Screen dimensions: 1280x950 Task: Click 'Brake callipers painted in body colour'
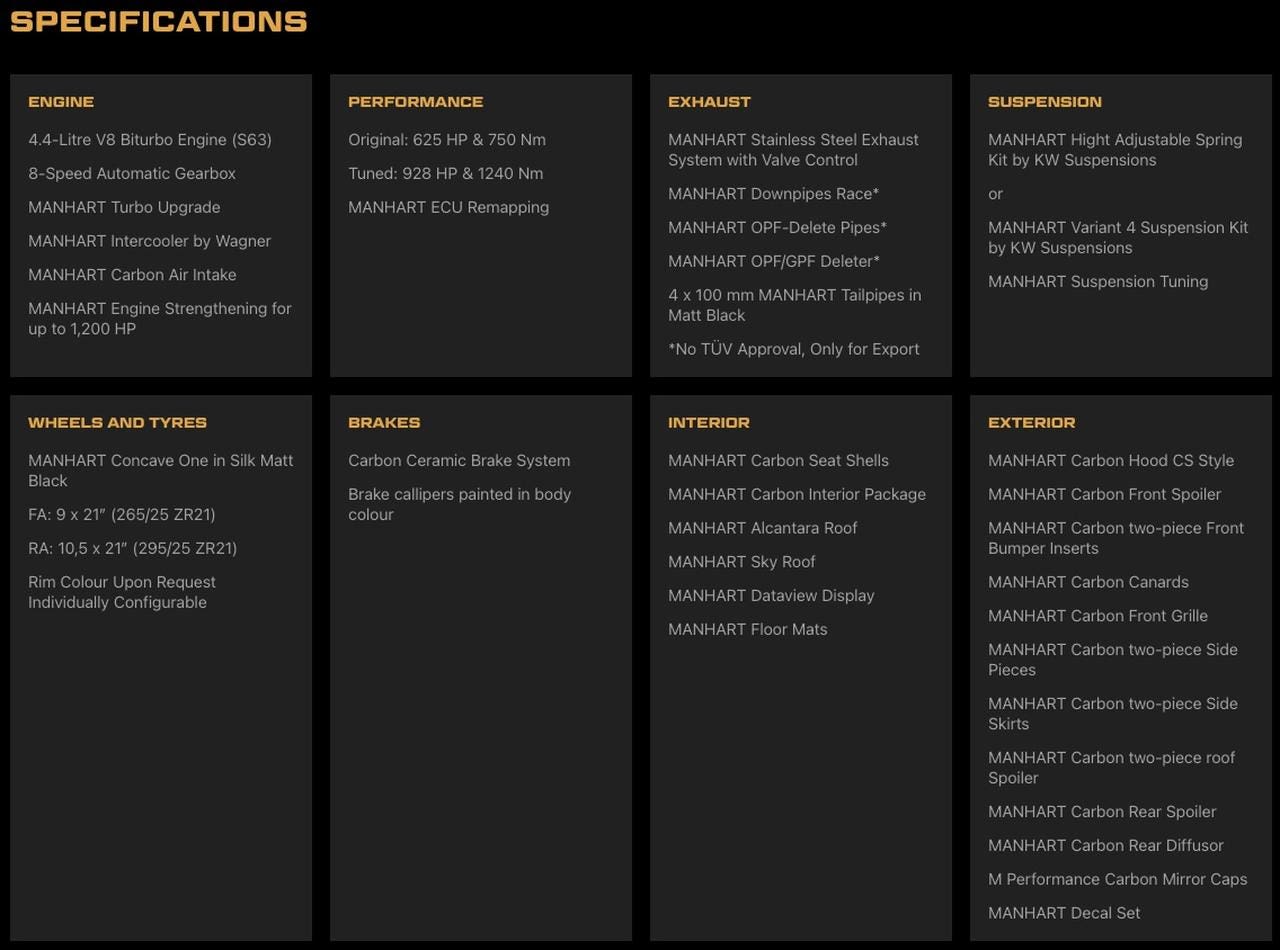pyautogui.click(x=460, y=504)
